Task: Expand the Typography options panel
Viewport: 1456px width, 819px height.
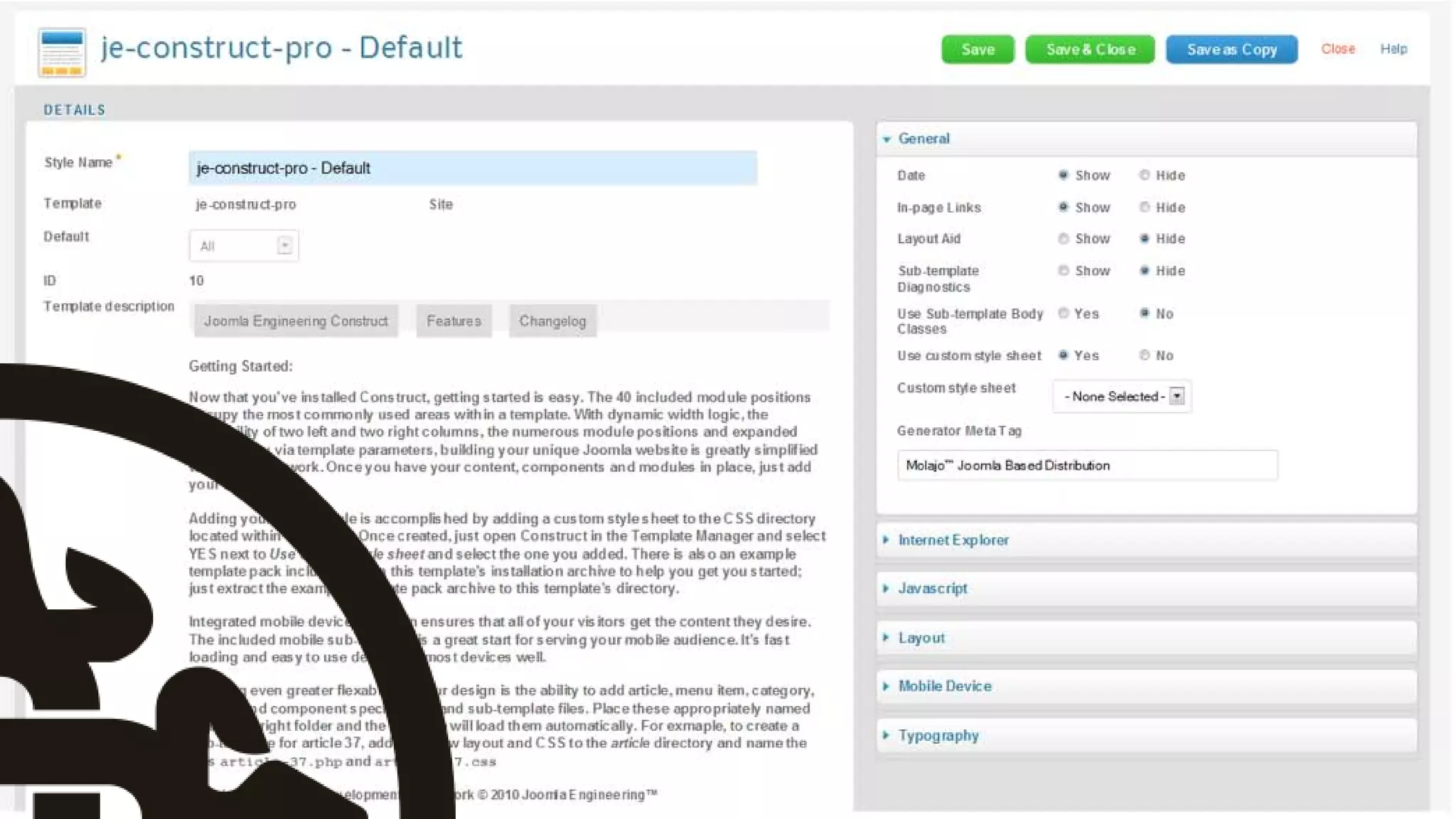Action: point(938,736)
